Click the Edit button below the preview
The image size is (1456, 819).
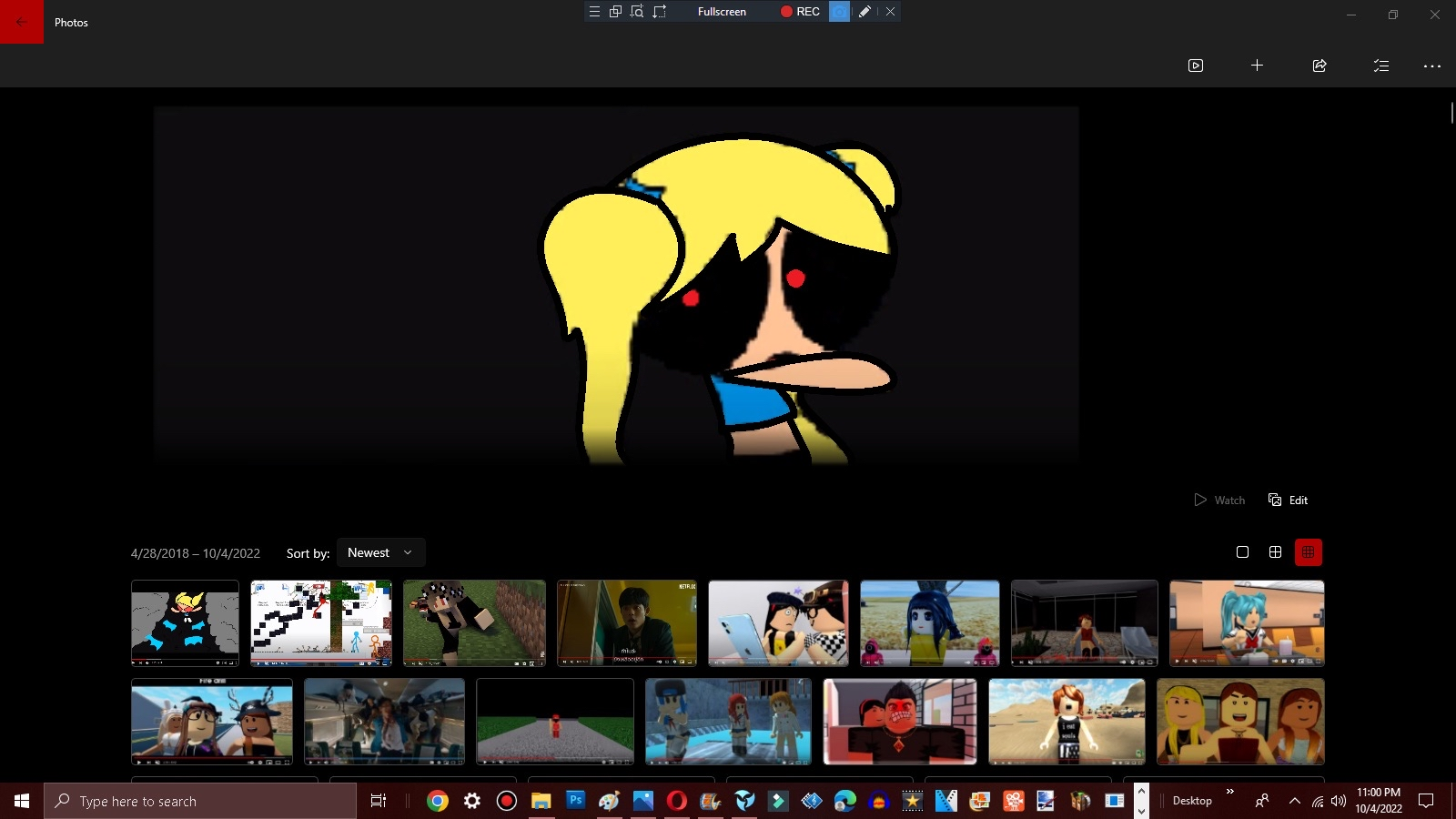pos(1289,500)
